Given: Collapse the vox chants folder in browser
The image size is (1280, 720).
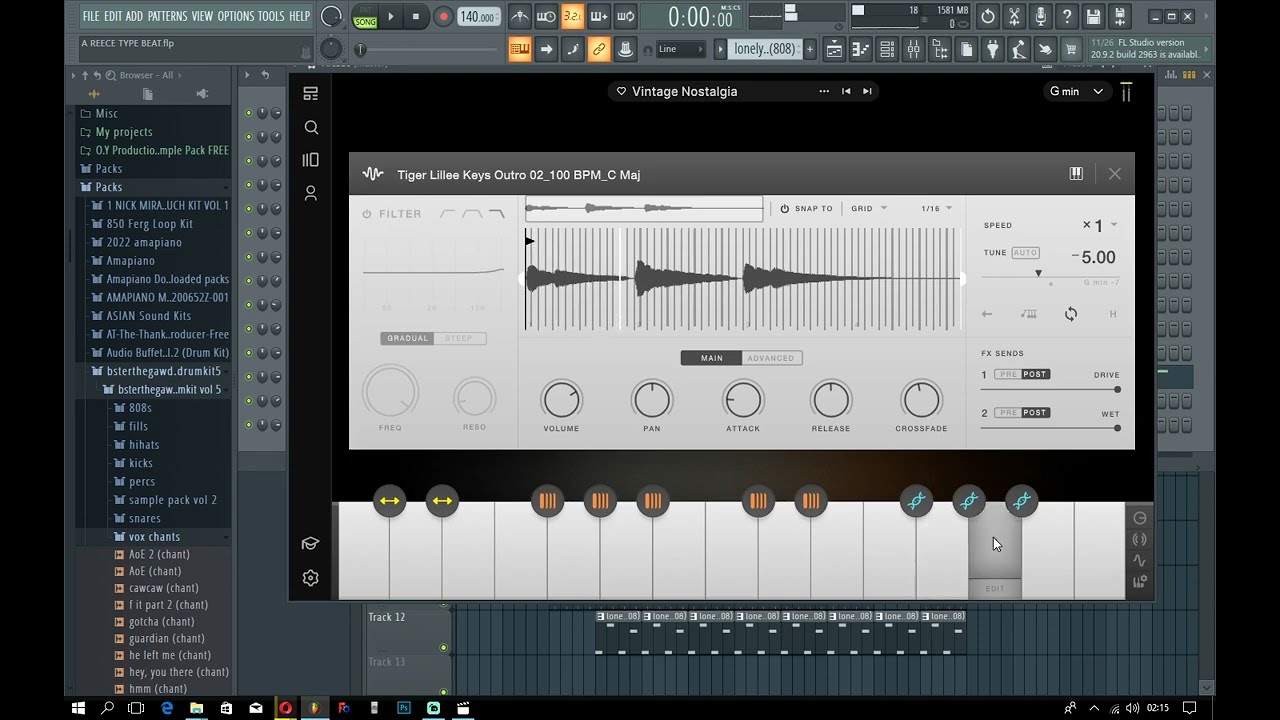Looking at the screenshot, I should pos(154,537).
